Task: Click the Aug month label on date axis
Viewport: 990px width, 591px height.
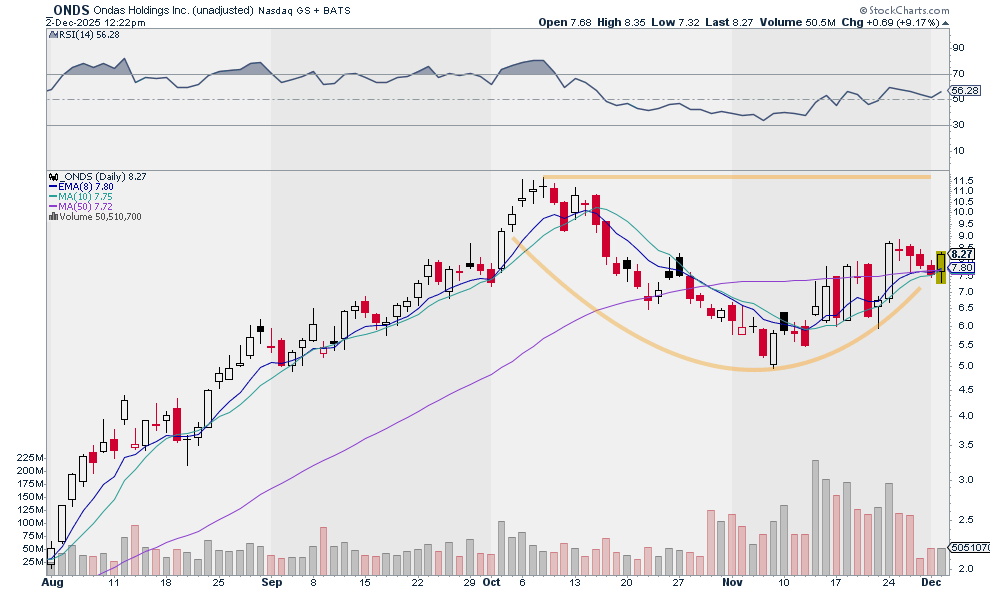Action: 52,582
